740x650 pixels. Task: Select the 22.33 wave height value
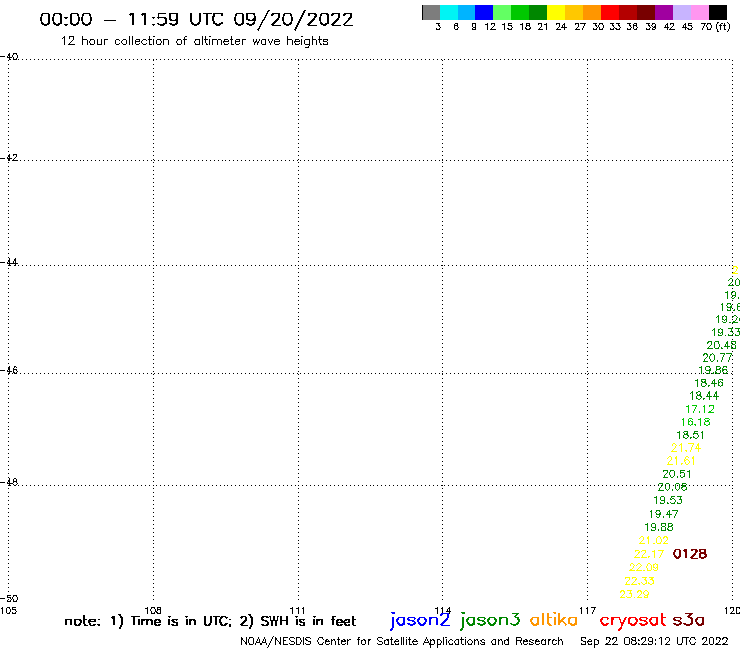(x=639, y=581)
